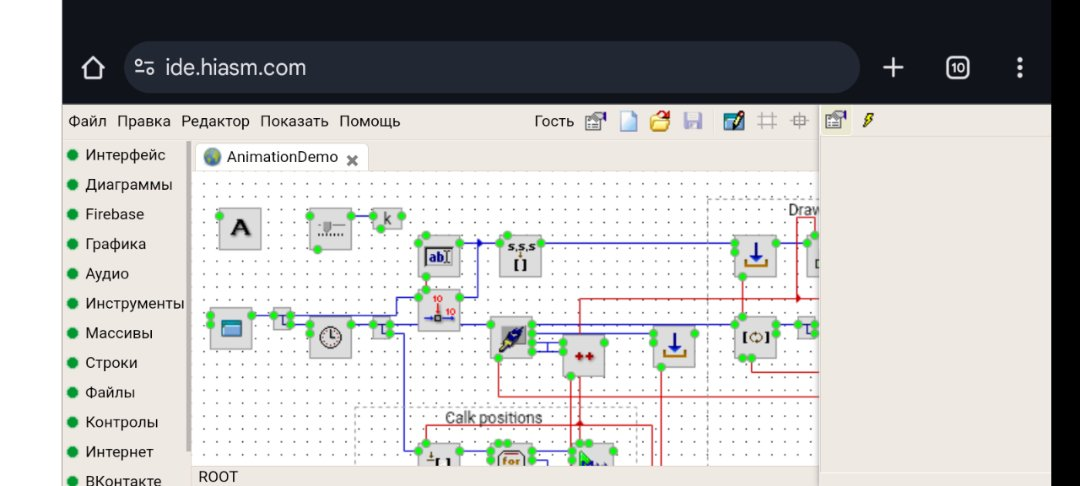Expand the Массивы element group
Viewport: 1080px width, 486px height.
coord(117,333)
